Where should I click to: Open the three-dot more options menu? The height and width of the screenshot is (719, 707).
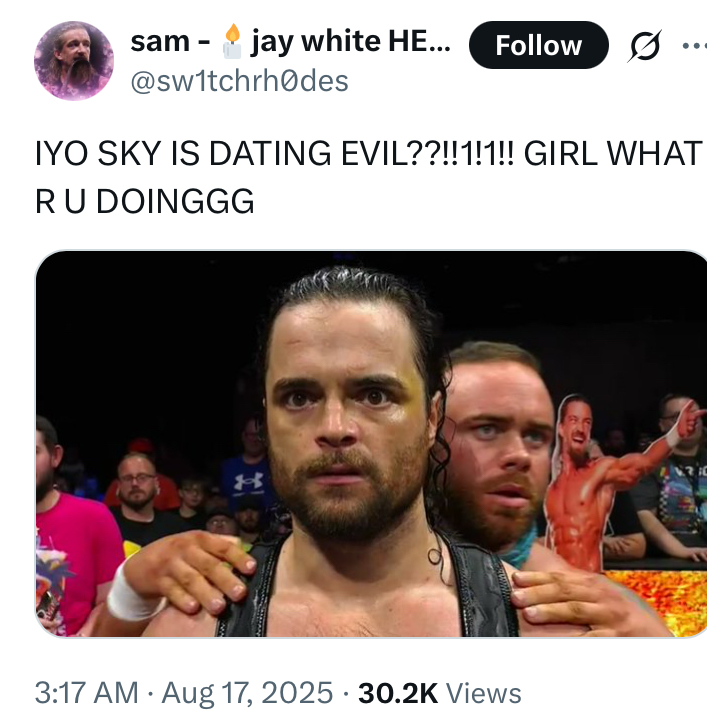click(x=695, y=45)
